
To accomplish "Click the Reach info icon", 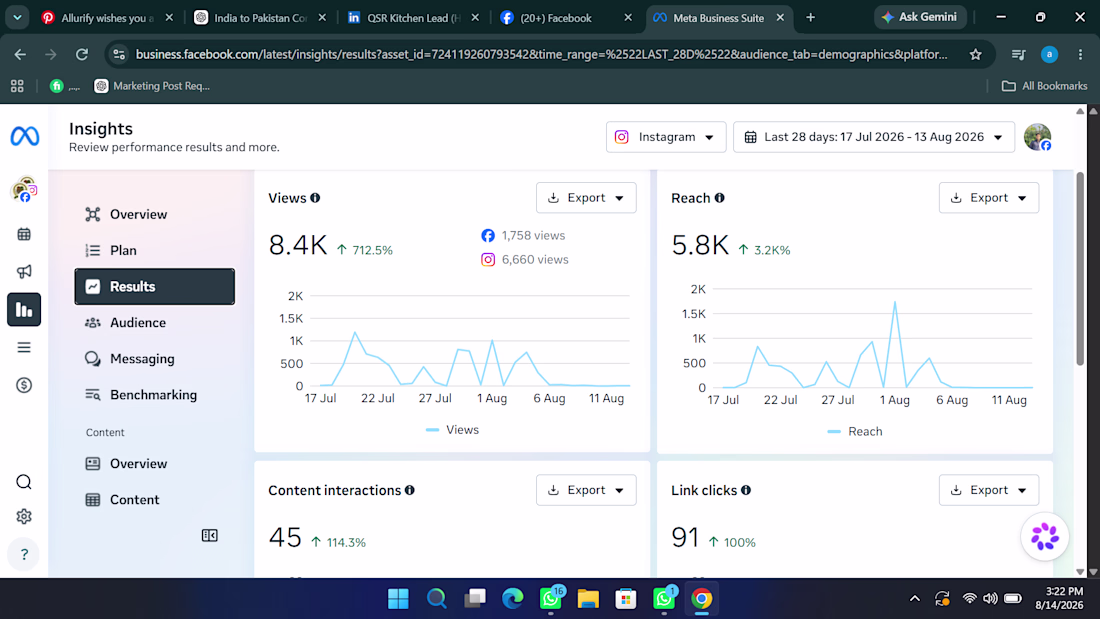I will point(720,198).
